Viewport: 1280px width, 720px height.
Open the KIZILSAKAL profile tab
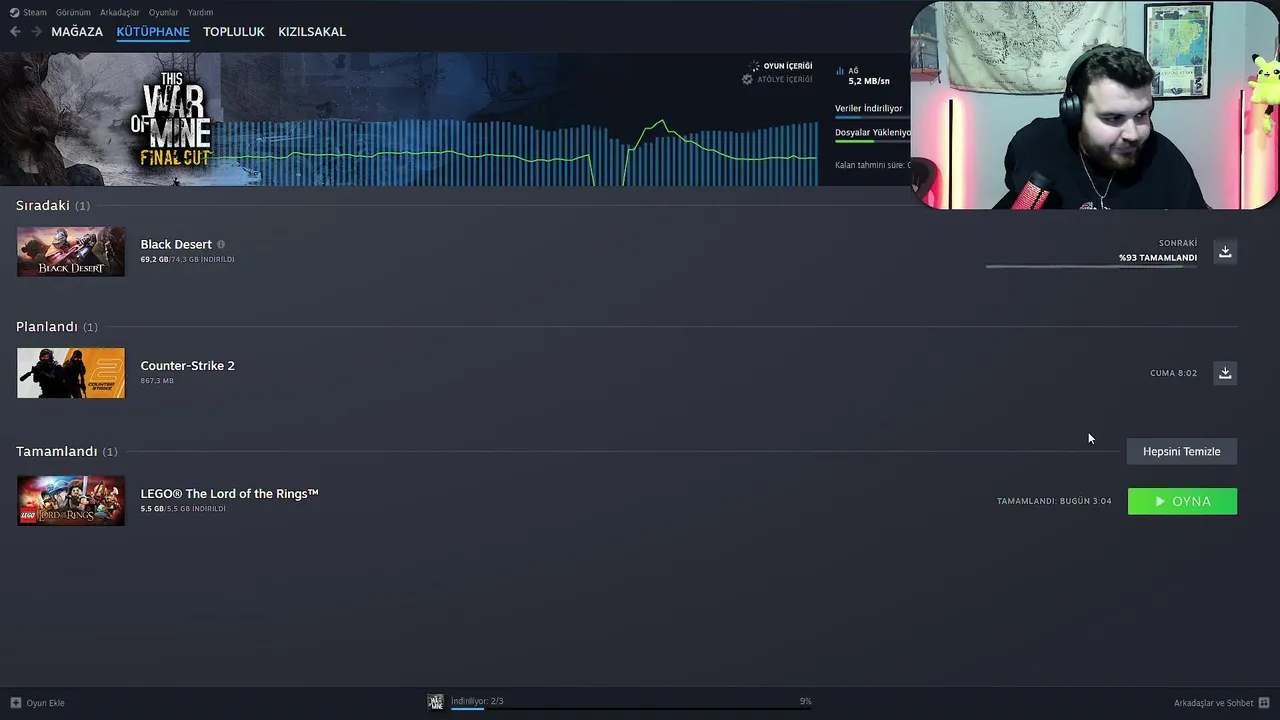pos(312,32)
